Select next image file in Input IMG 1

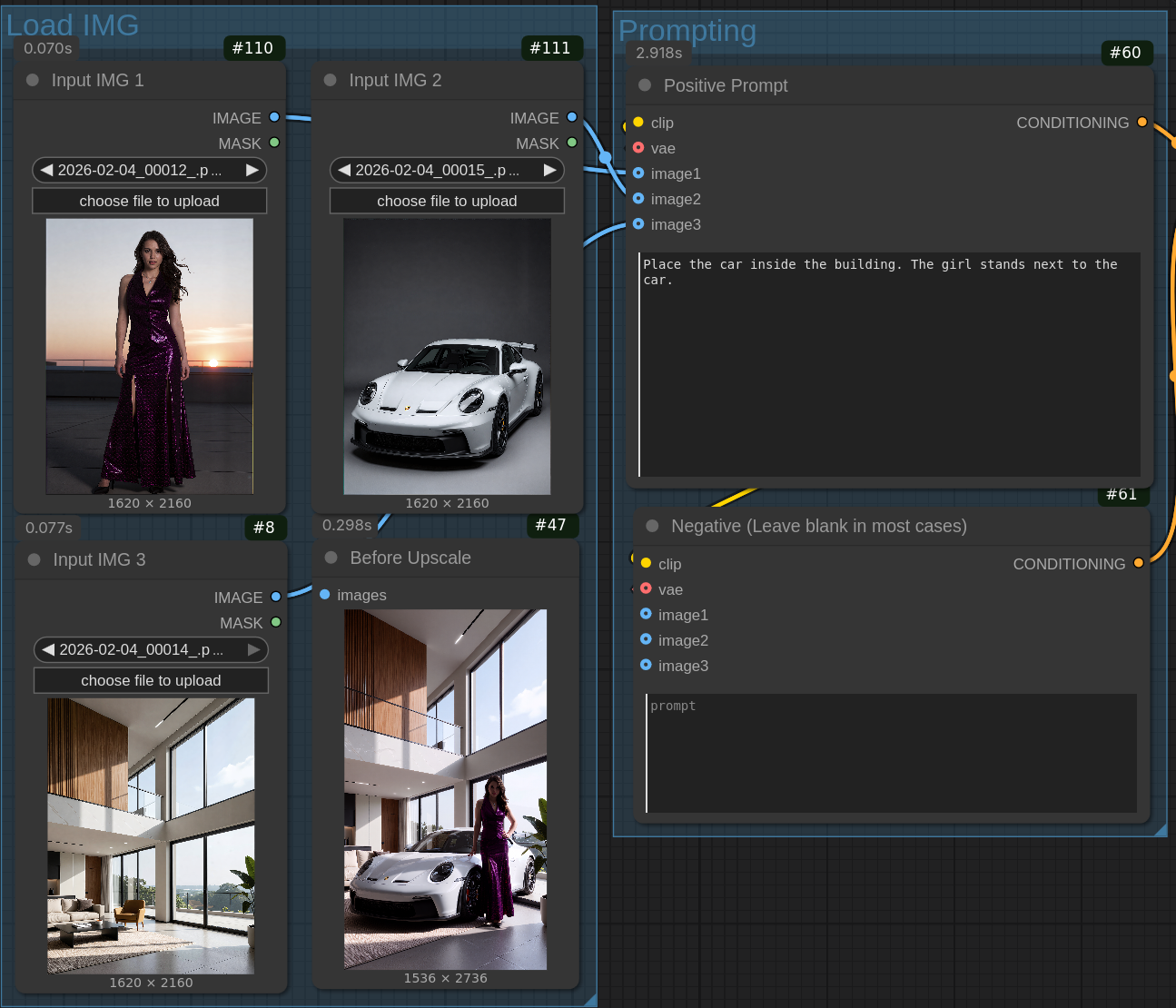tap(252, 170)
